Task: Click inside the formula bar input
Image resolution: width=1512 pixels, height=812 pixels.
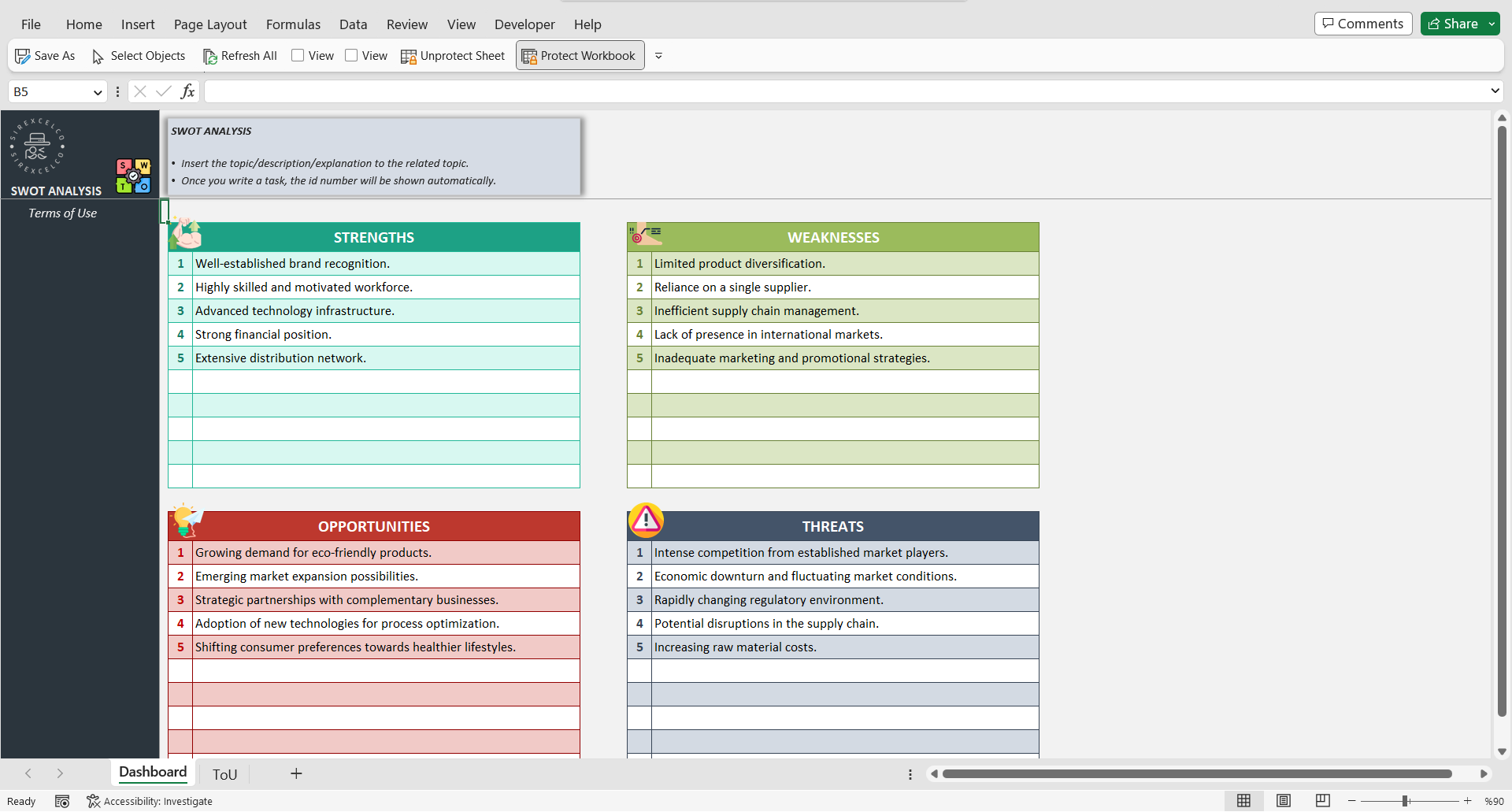Action: point(846,91)
